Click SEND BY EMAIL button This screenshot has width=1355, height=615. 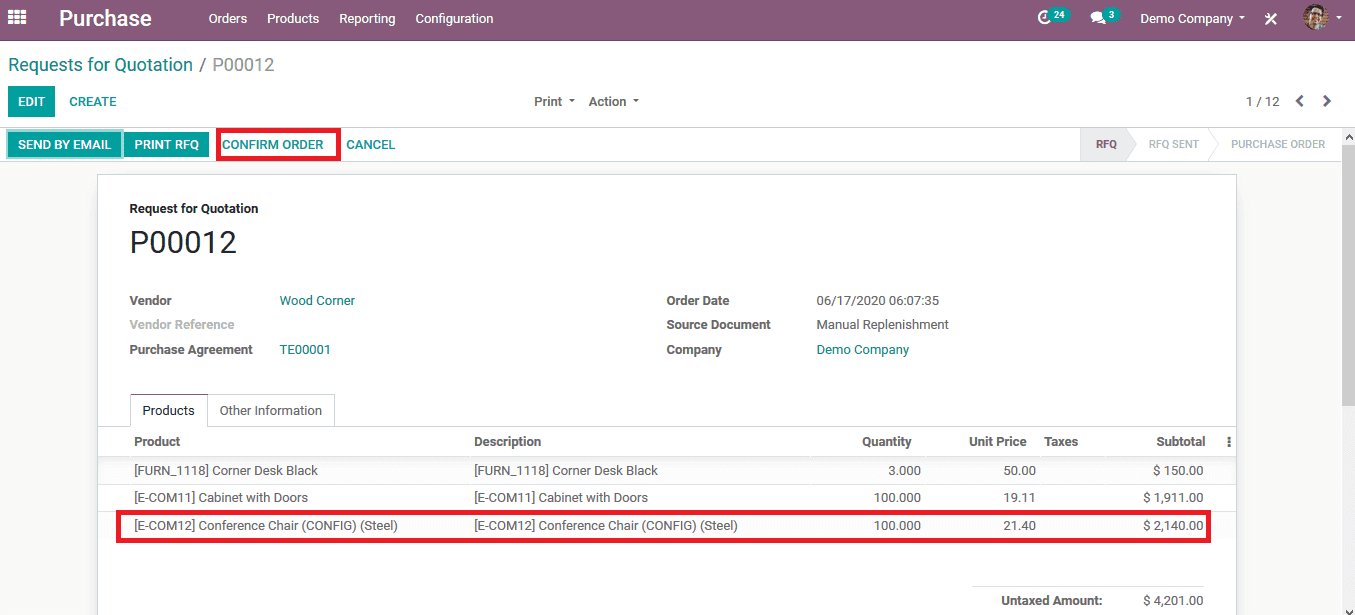point(65,145)
